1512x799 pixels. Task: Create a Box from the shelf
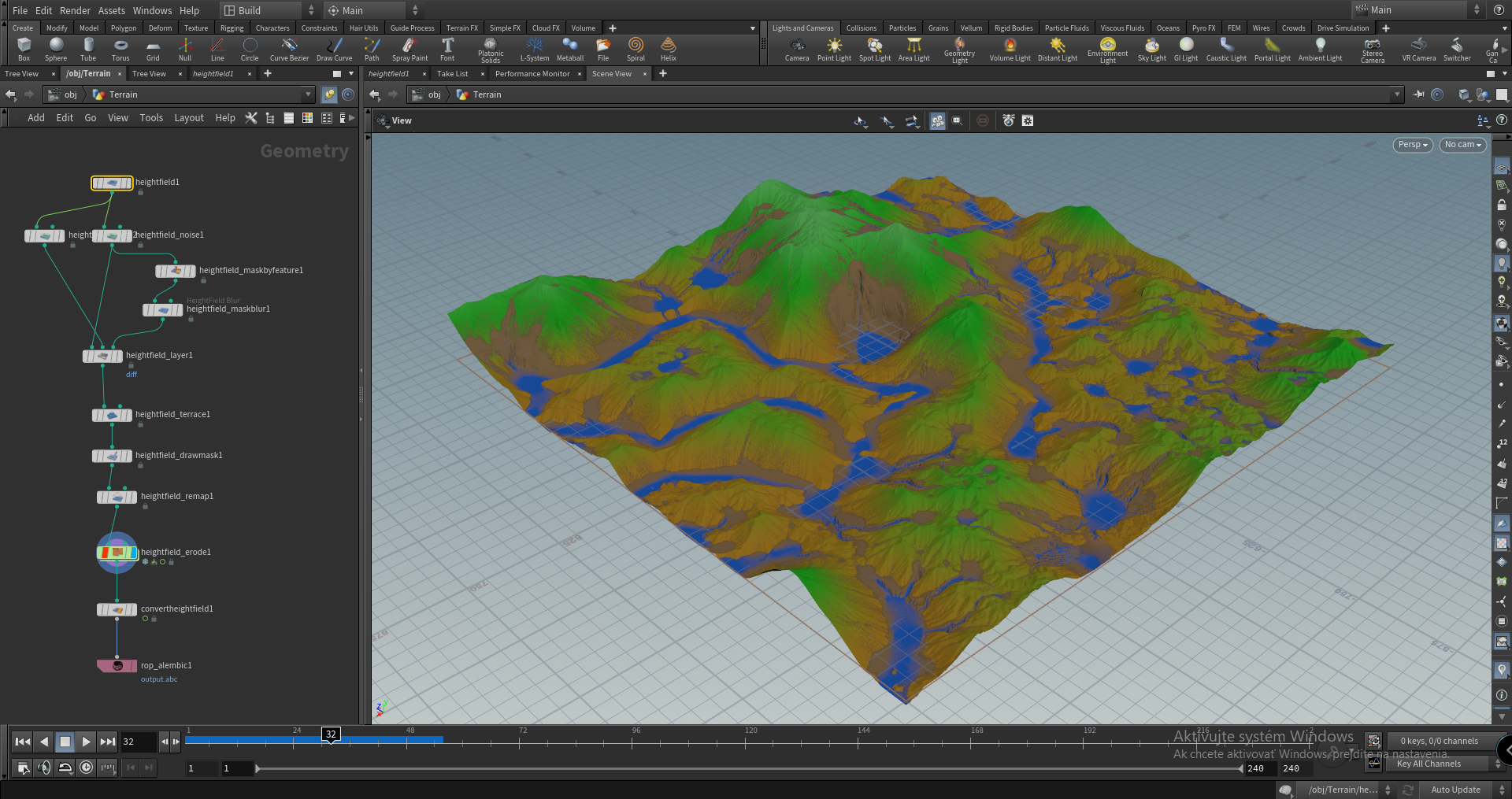[x=24, y=49]
